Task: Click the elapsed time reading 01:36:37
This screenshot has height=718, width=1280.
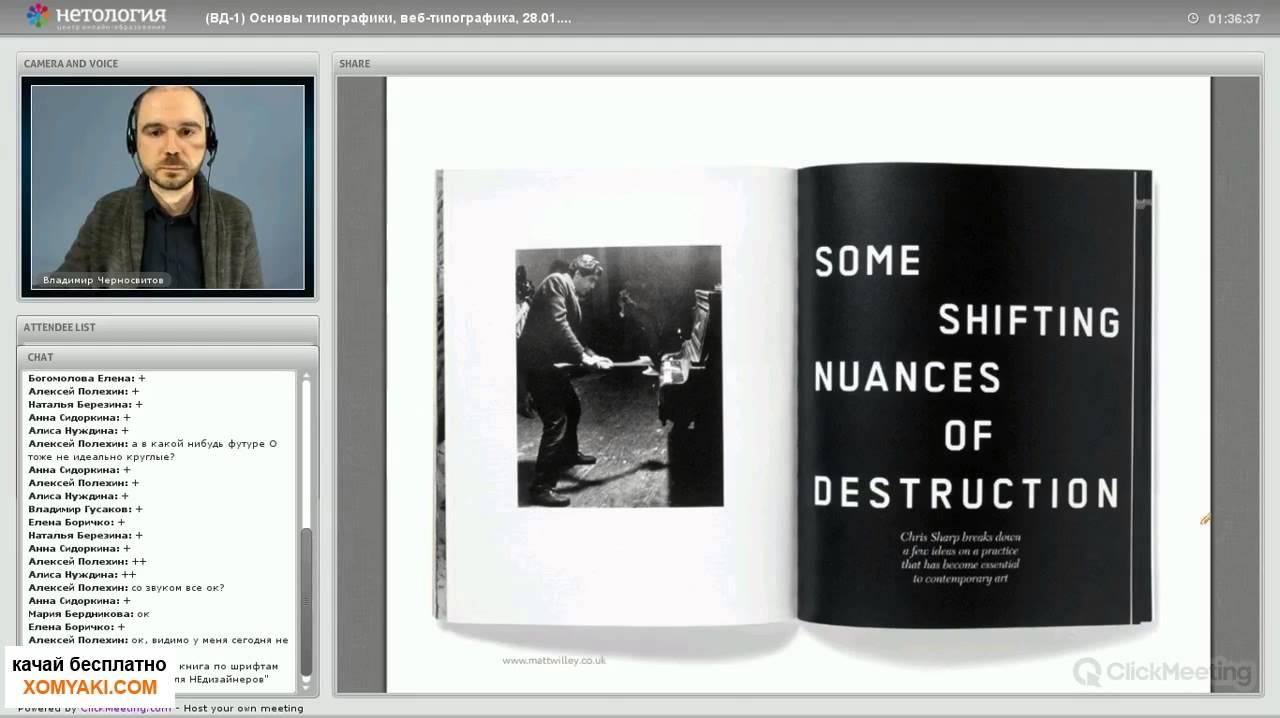Action: tap(1234, 18)
